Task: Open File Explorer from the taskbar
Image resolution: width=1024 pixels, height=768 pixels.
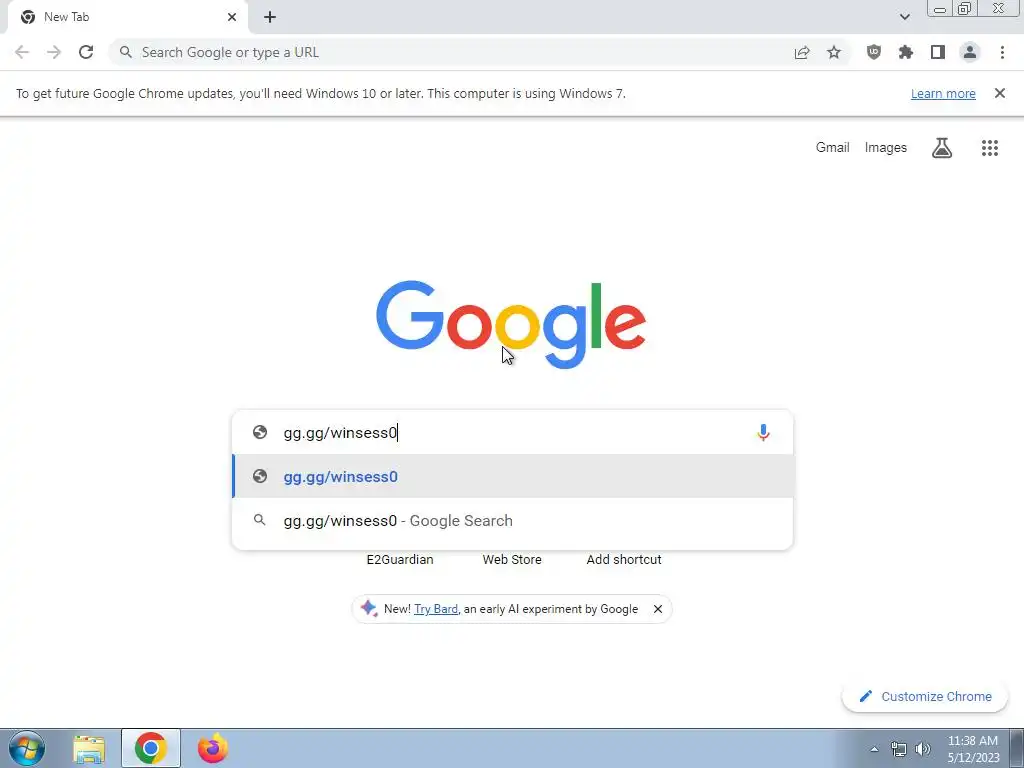Action: tap(89, 748)
